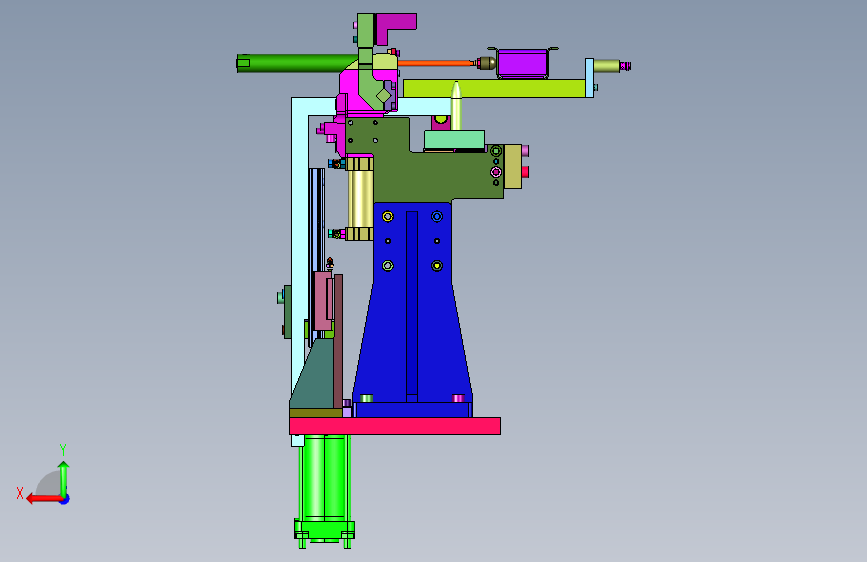The image size is (867, 562).
Task: Select the pink slider block
Action: [322, 301]
